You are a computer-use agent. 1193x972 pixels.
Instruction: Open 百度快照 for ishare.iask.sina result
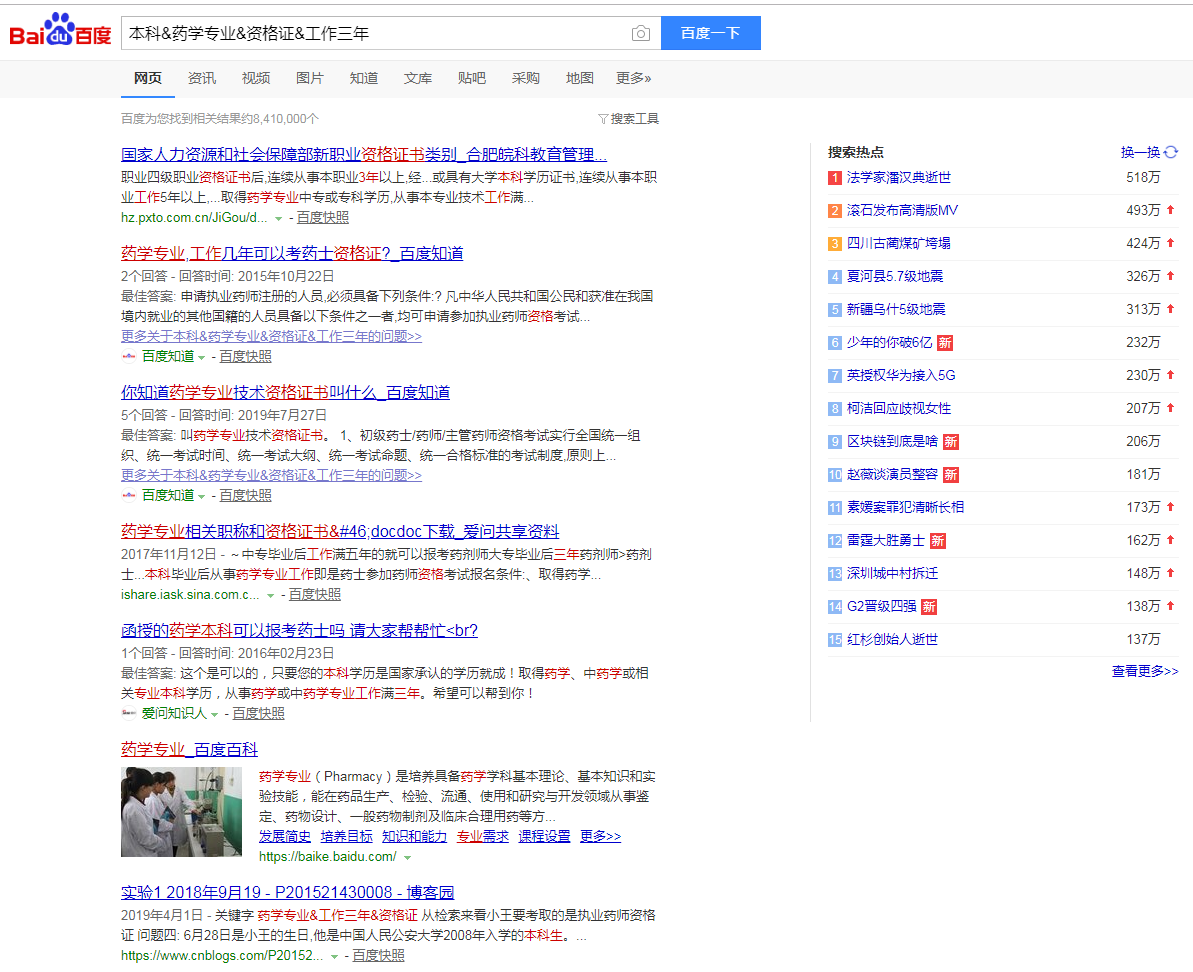315,595
